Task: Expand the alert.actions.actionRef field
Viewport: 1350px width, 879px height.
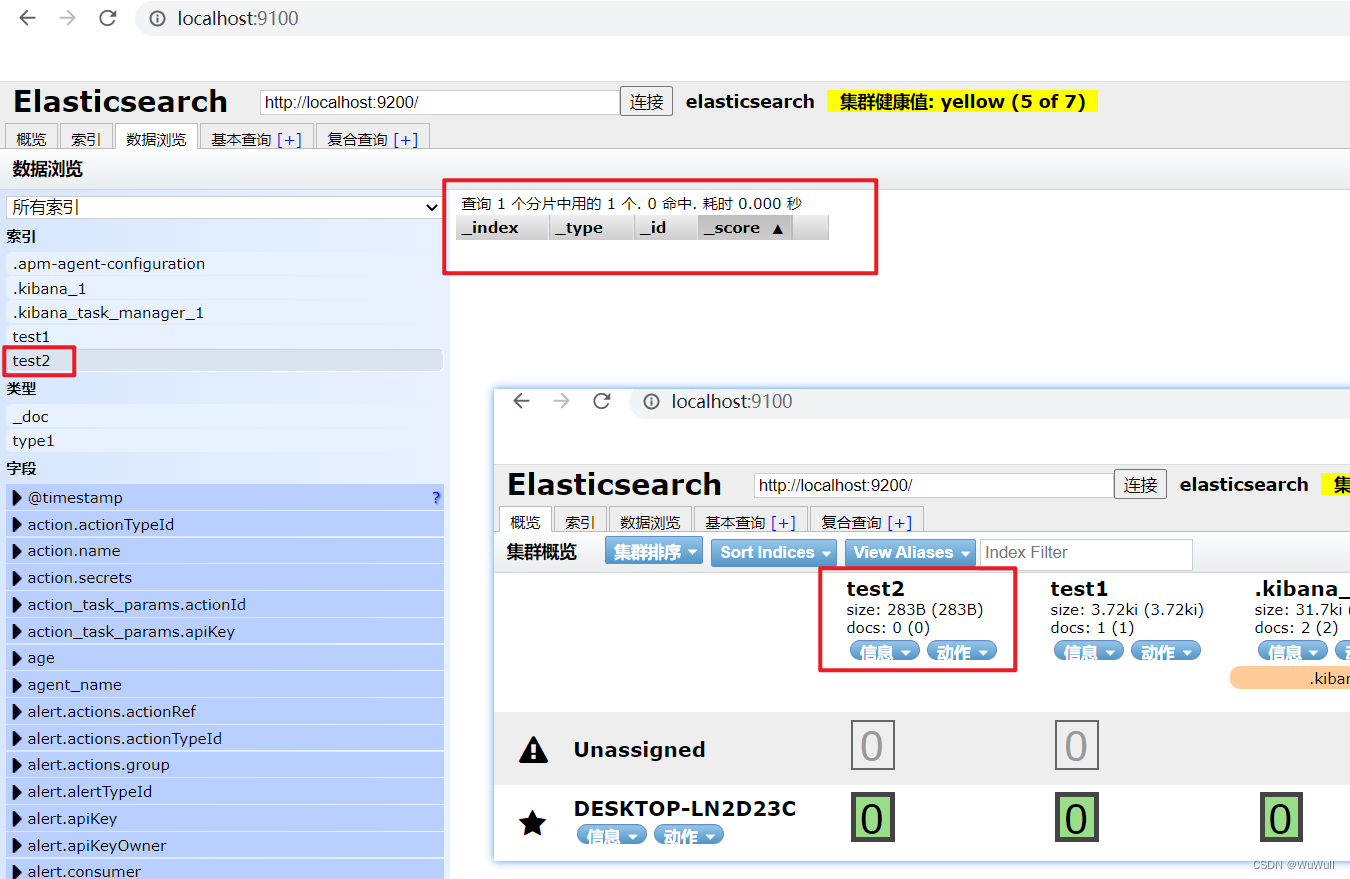Action: [x=17, y=712]
